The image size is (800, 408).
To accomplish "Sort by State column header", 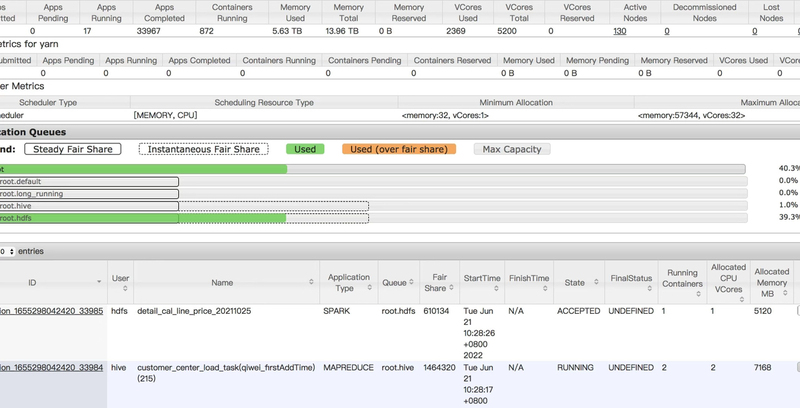I will coord(574,283).
